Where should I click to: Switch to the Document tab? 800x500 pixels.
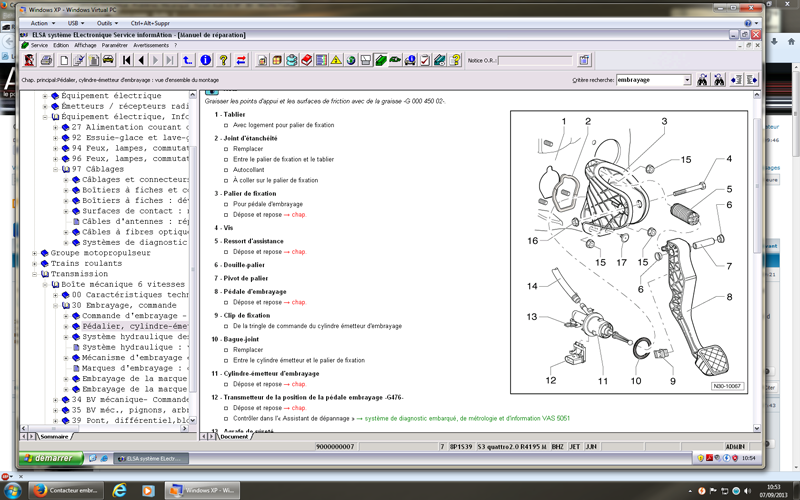(234, 437)
